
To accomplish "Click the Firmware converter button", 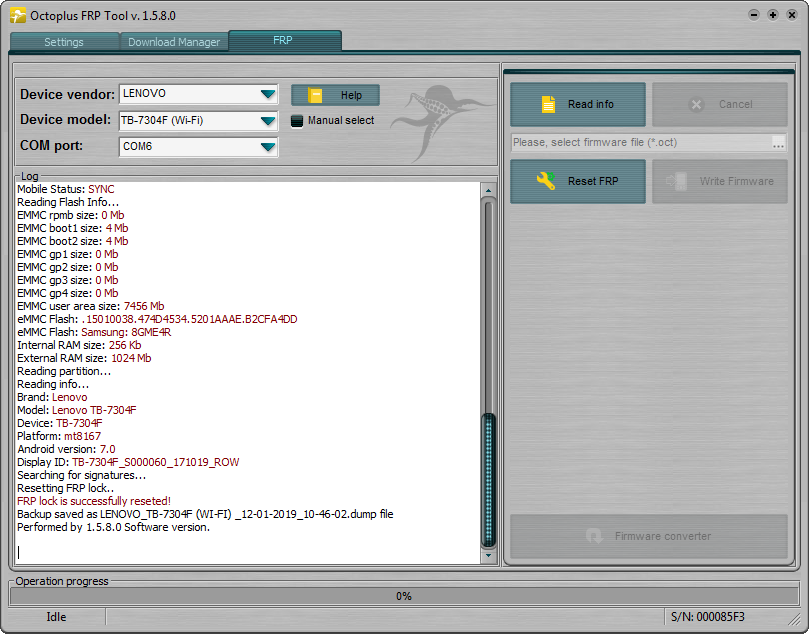I will pyautogui.click(x=649, y=536).
